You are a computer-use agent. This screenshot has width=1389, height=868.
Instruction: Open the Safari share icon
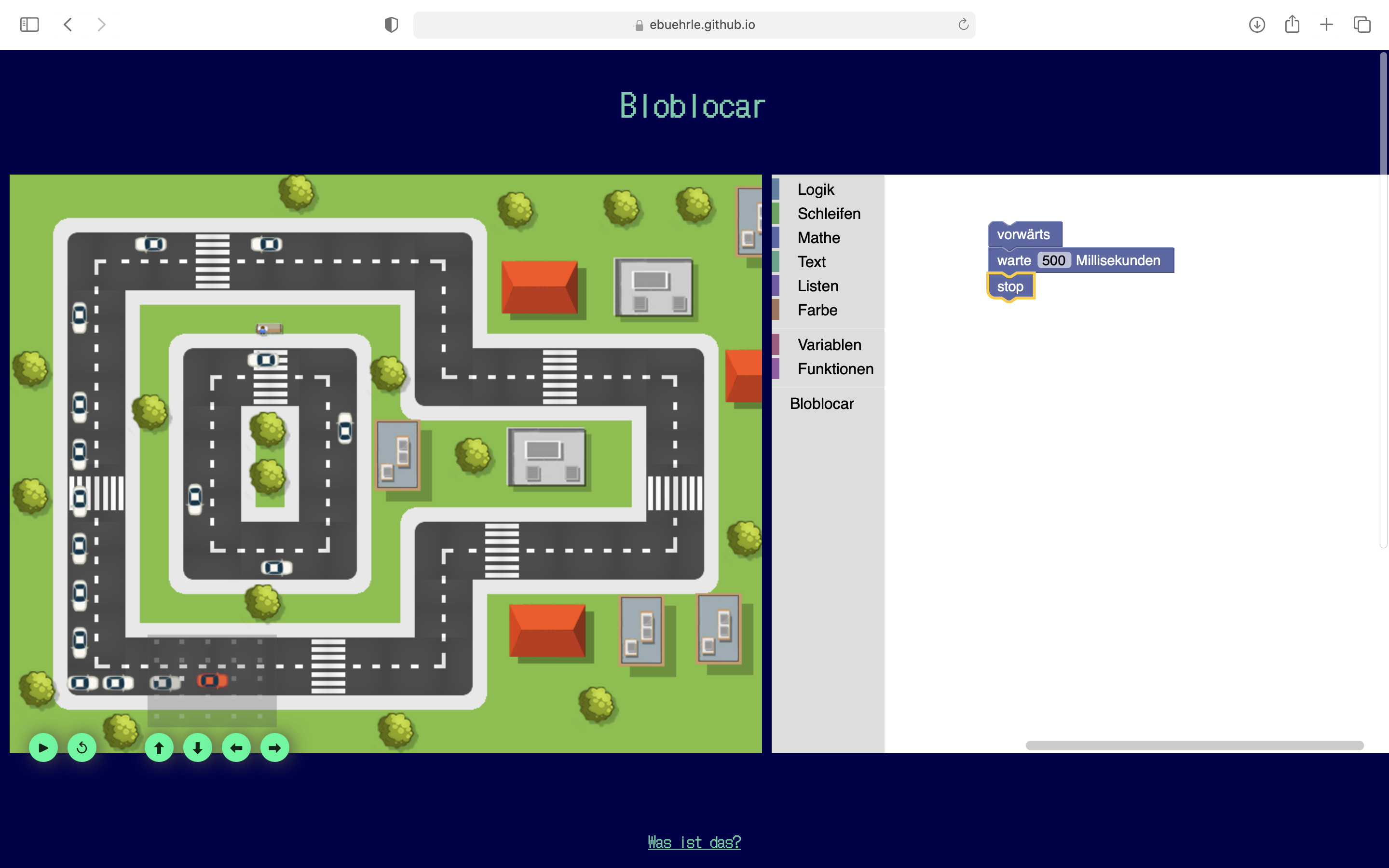coord(1292,25)
